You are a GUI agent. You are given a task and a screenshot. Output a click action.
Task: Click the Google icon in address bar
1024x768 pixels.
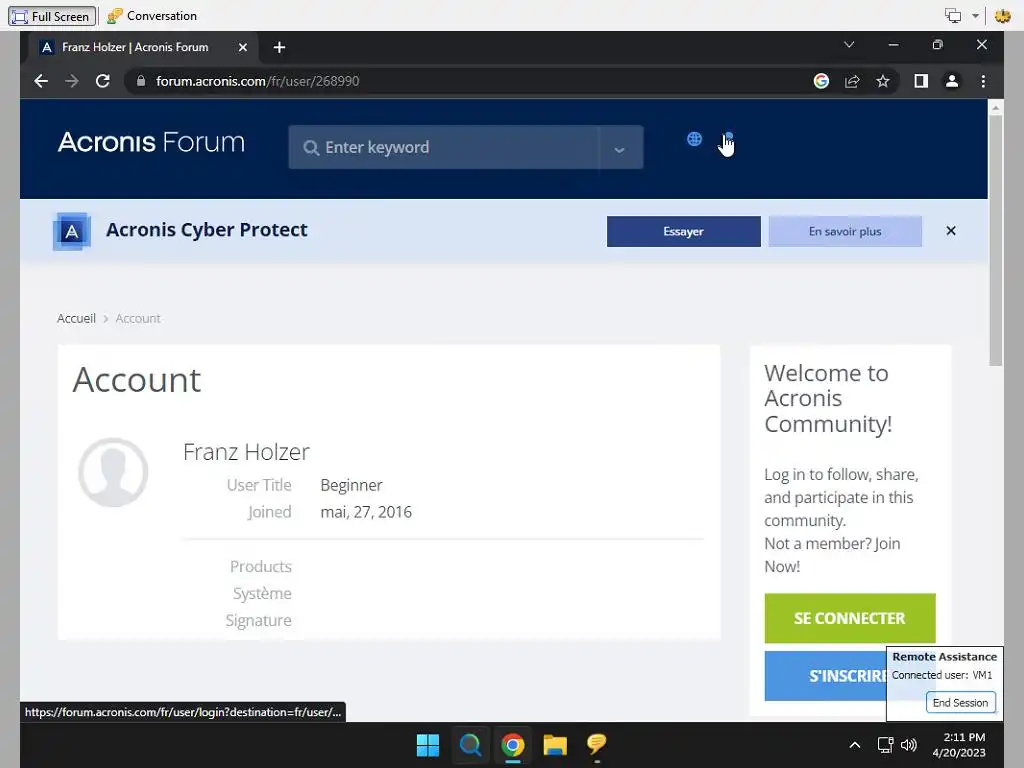point(821,81)
